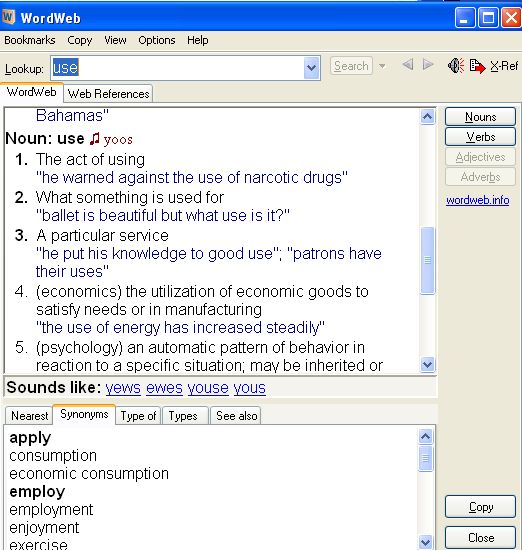This screenshot has width=522, height=550.
Task: Select the Type of tab
Action: click(138, 416)
